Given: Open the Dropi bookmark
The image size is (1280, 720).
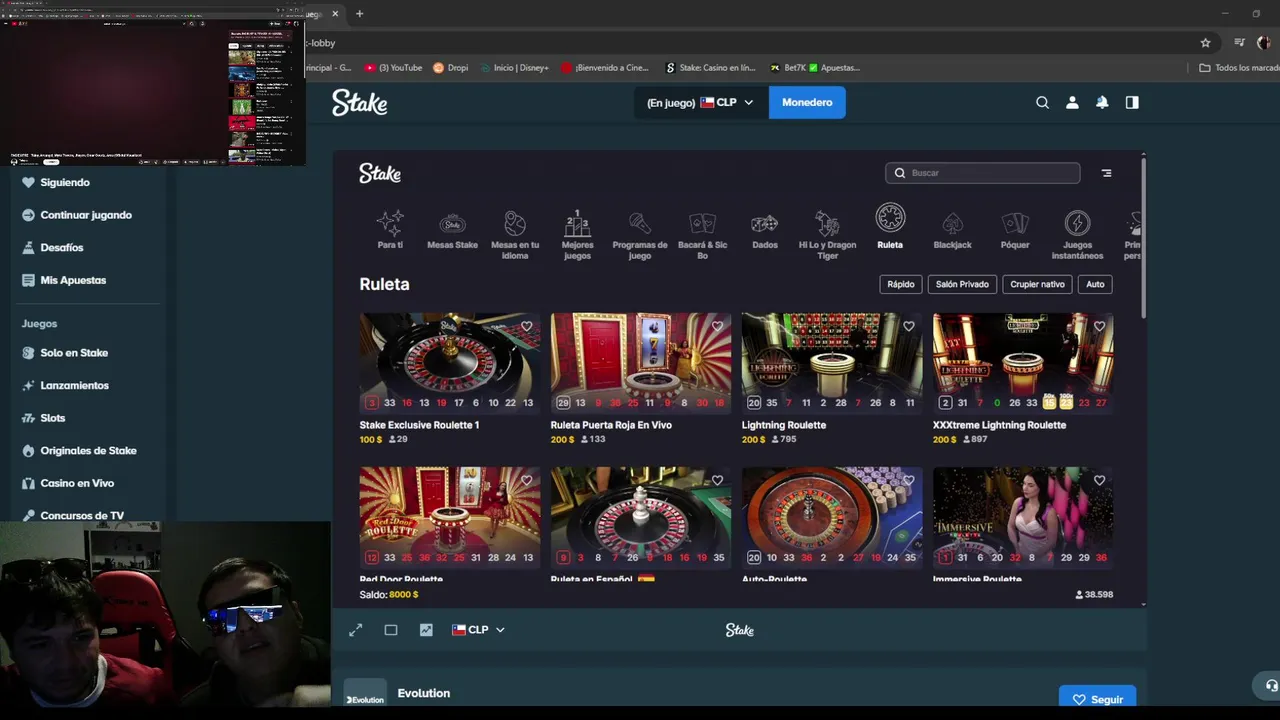Looking at the screenshot, I should click(450, 68).
